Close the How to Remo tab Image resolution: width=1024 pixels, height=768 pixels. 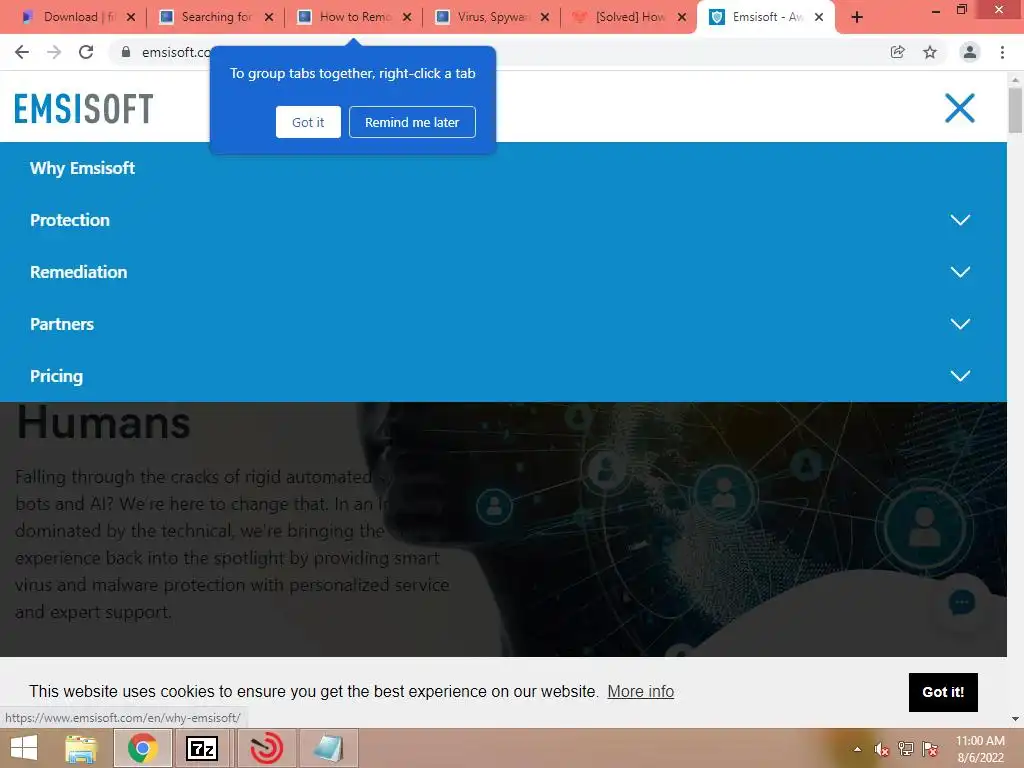pyautogui.click(x=407, y=17)
